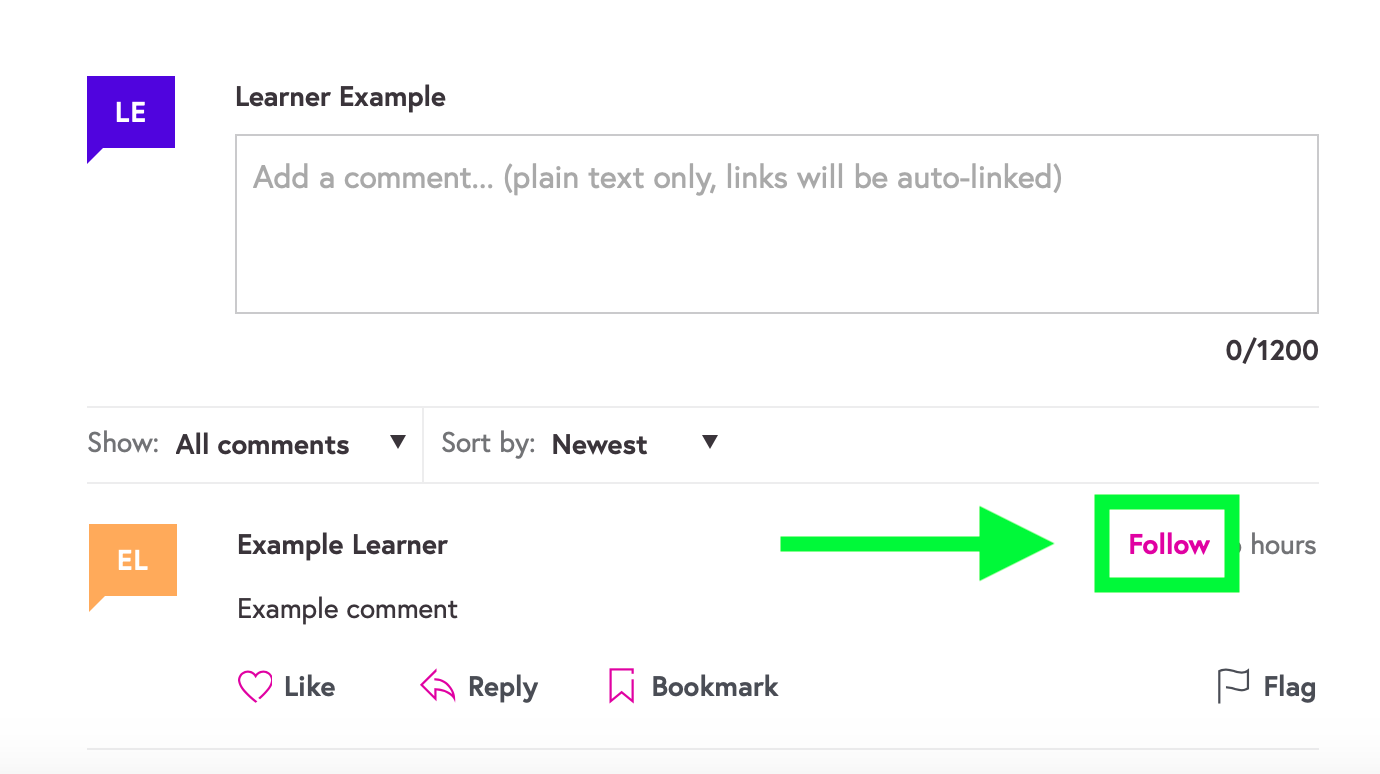The height and width of the screenshot is (774, 1380).
Task: Focus the Add a comment text box
Action: point(776,224)
